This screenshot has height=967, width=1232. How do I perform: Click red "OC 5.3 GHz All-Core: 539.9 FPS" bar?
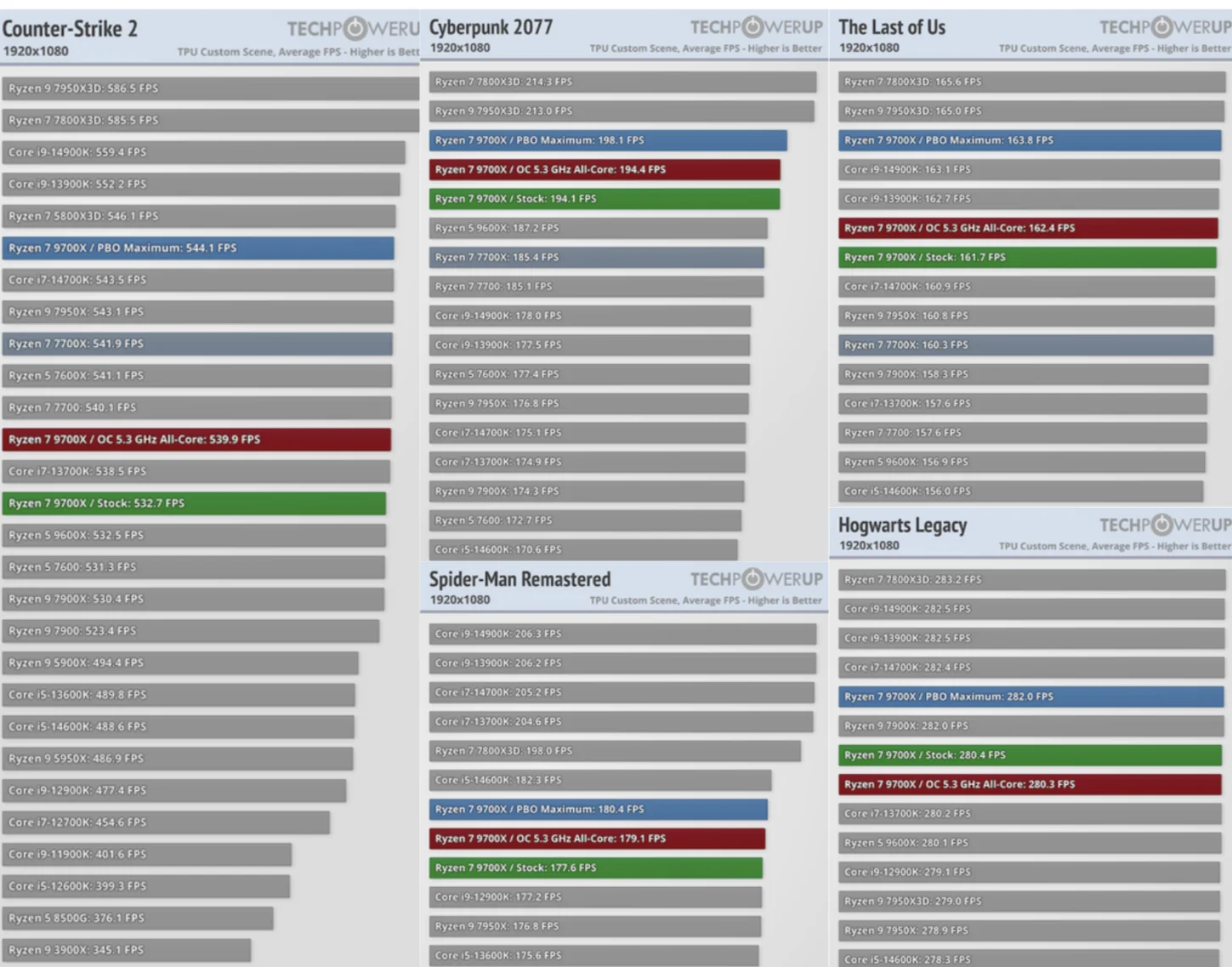click(196, 439)
